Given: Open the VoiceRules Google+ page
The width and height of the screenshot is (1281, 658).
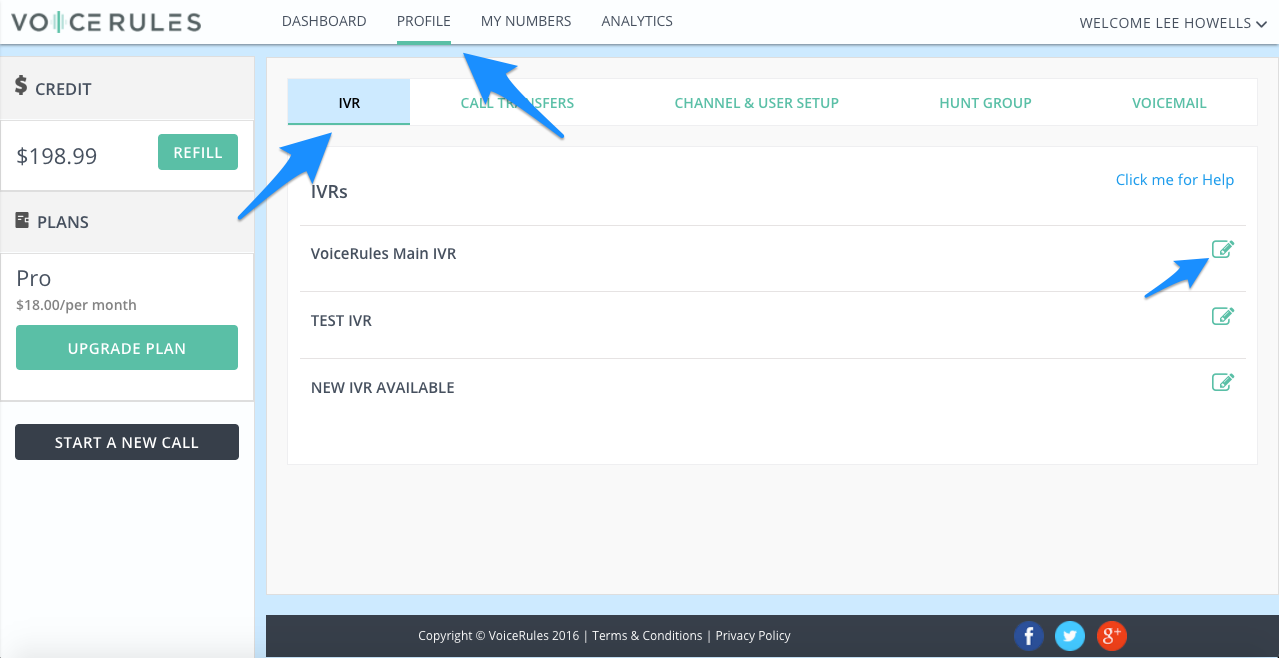Looking at the screenshot, I should [x=1111, y=636].
